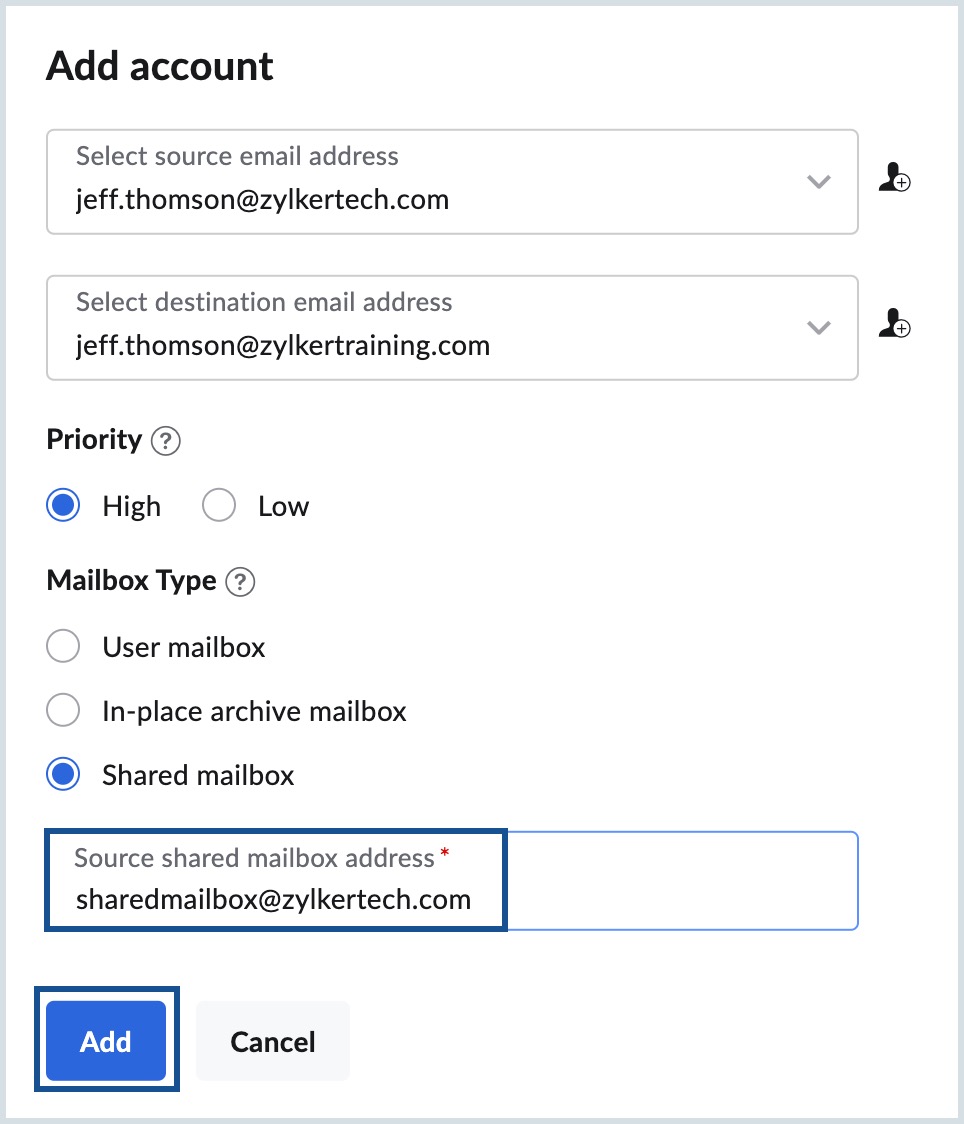Select the High priority option
964x1124 pixels.
click(62, 505)
